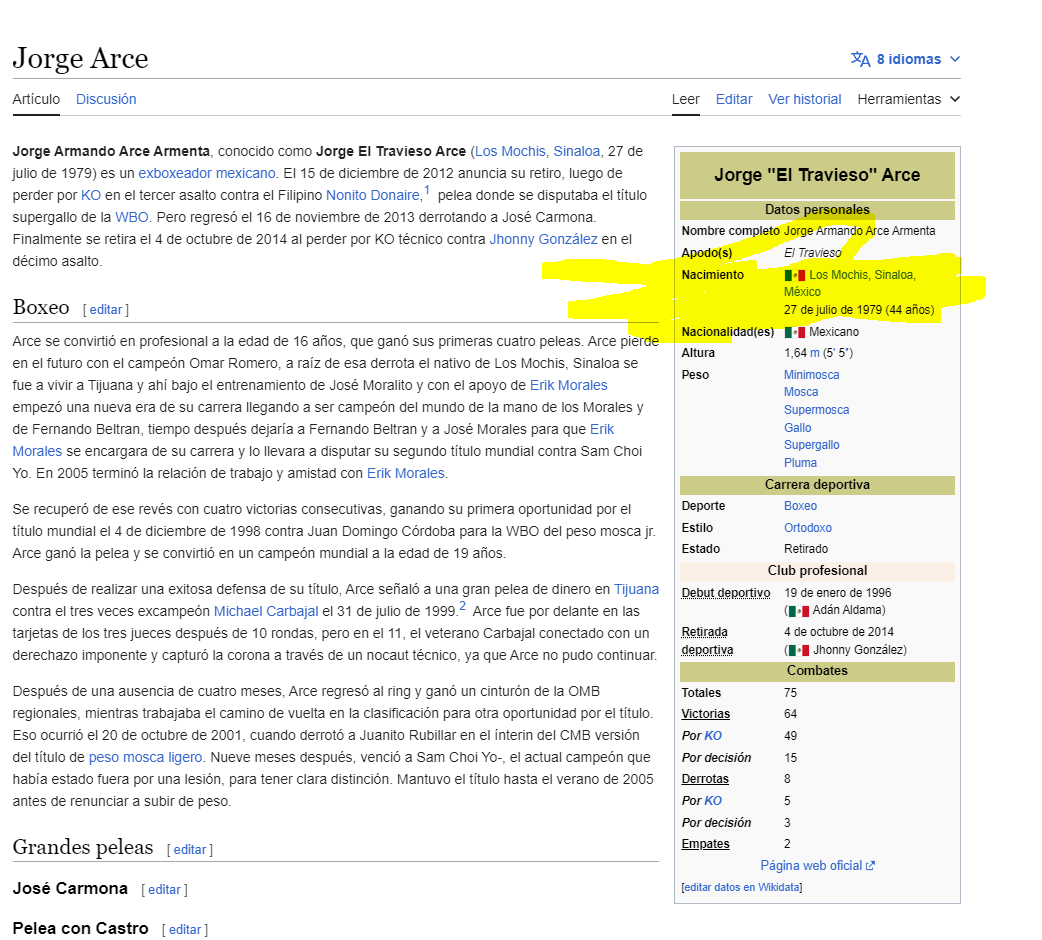The image size is (1042, 940).
Task: Click the Empates label in infobox
Action: [x=705, y=844]
